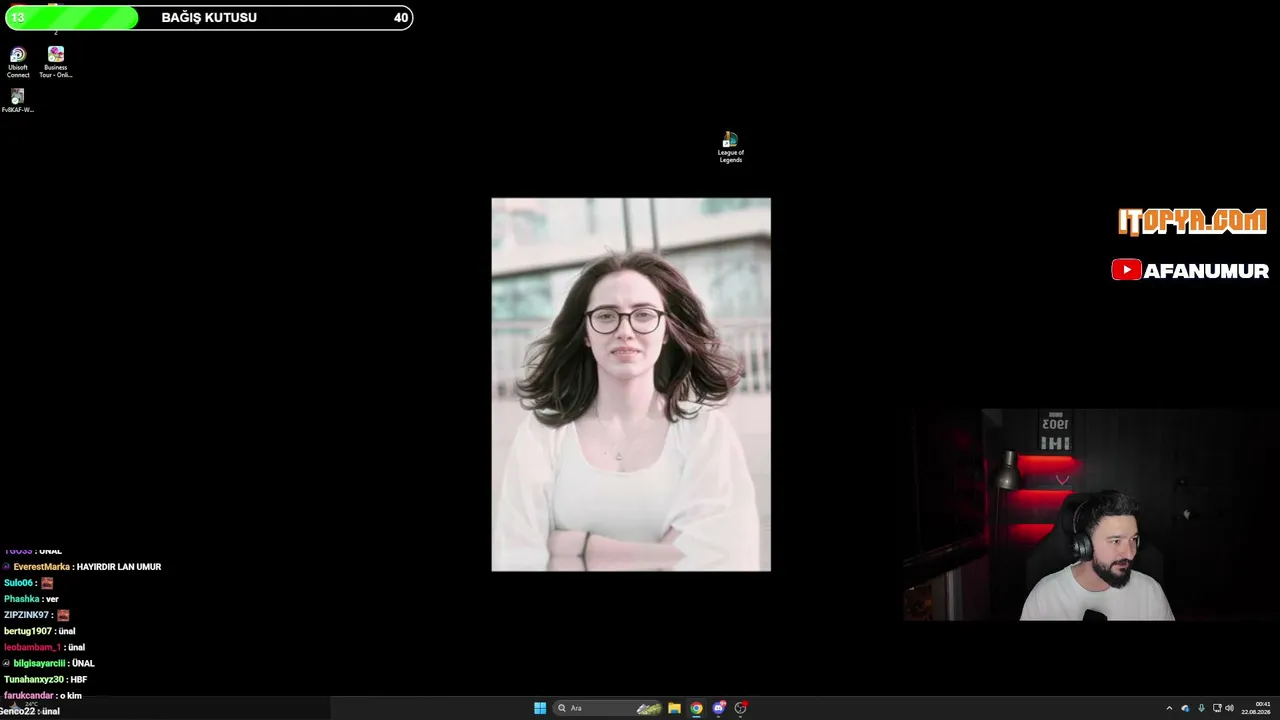Open the League of Legends desktop shortcut
Screen dimensions: 1280x720
click(x=731, y=147)
